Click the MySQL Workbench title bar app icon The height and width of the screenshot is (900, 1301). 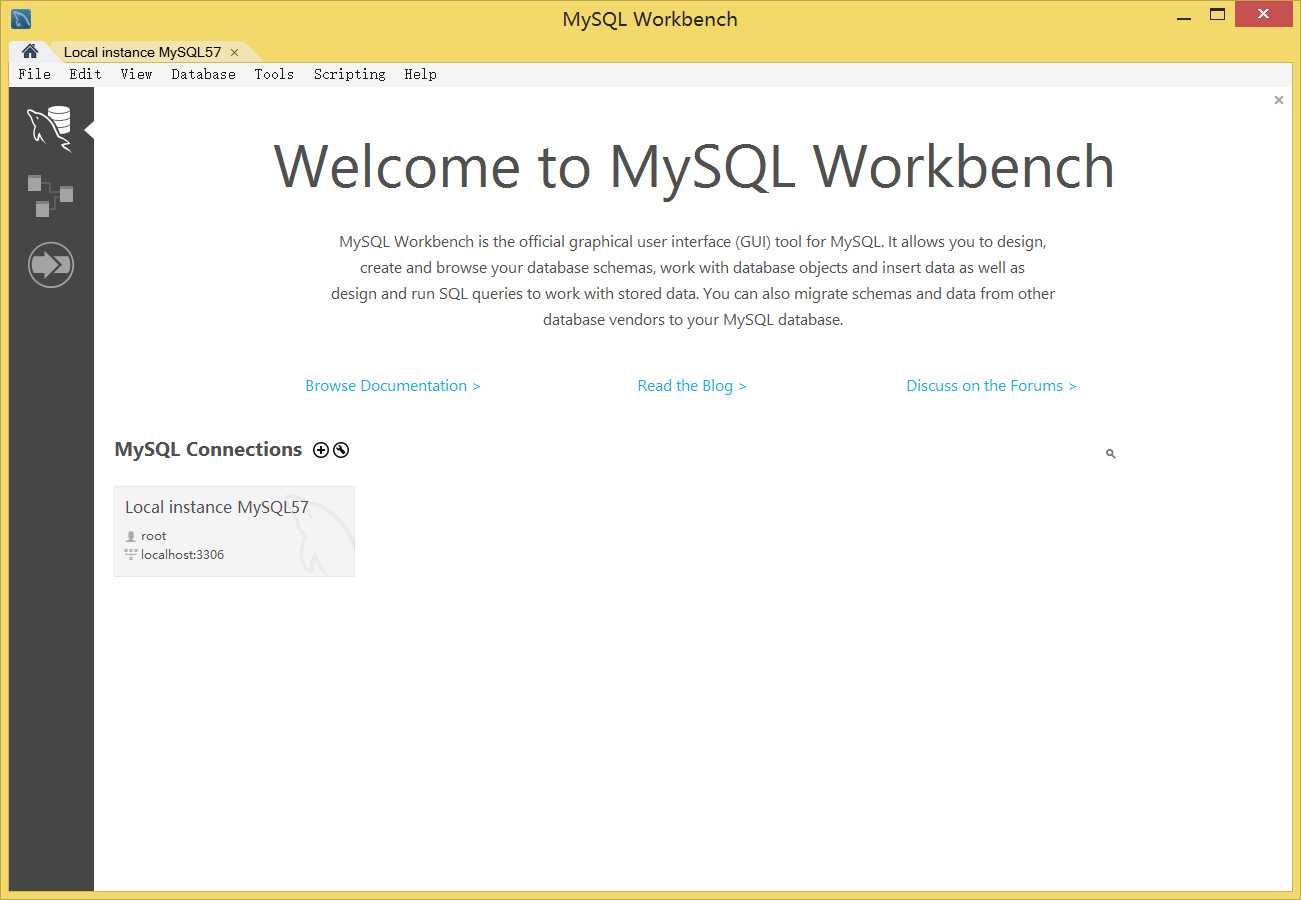tap(21, 18)
